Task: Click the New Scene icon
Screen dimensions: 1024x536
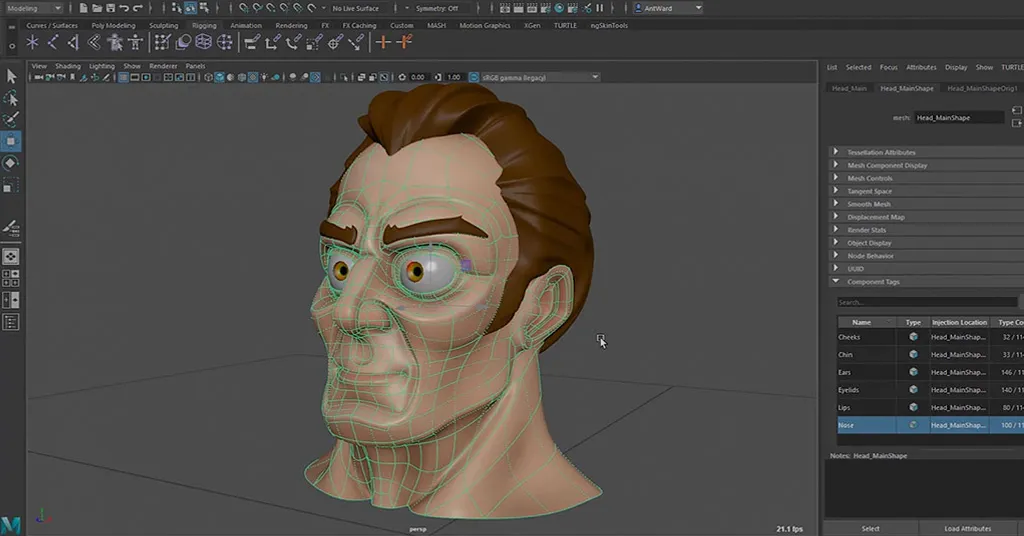Action: point(83,8)
